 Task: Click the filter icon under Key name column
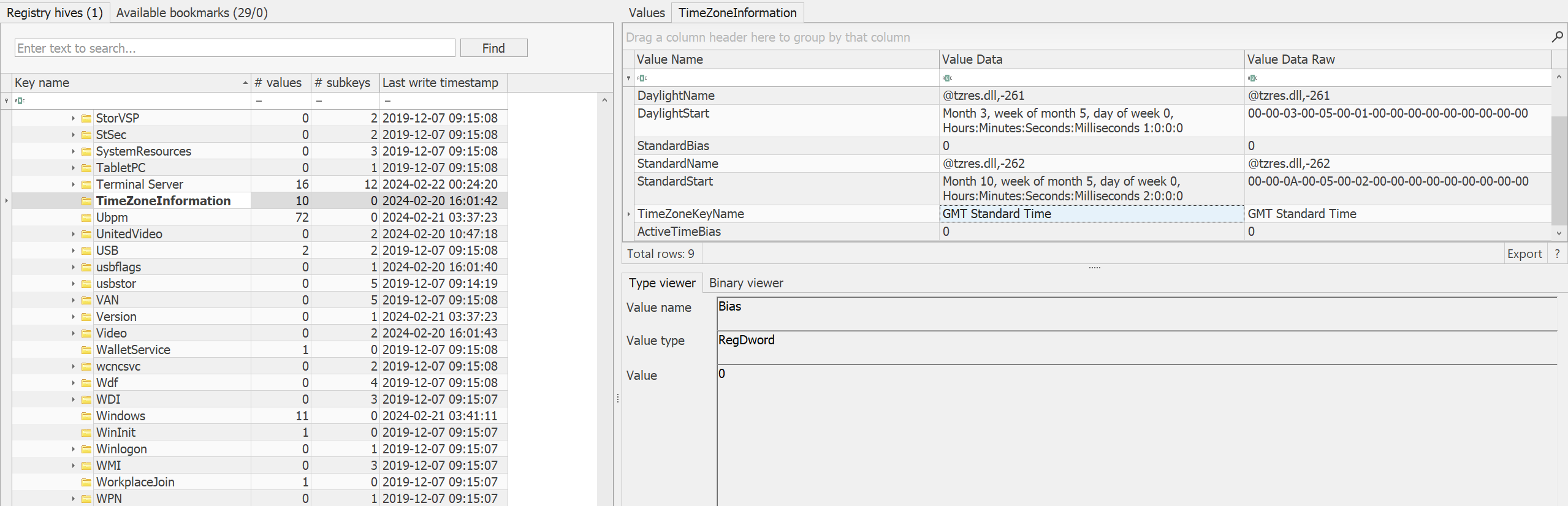pos(20,100)
